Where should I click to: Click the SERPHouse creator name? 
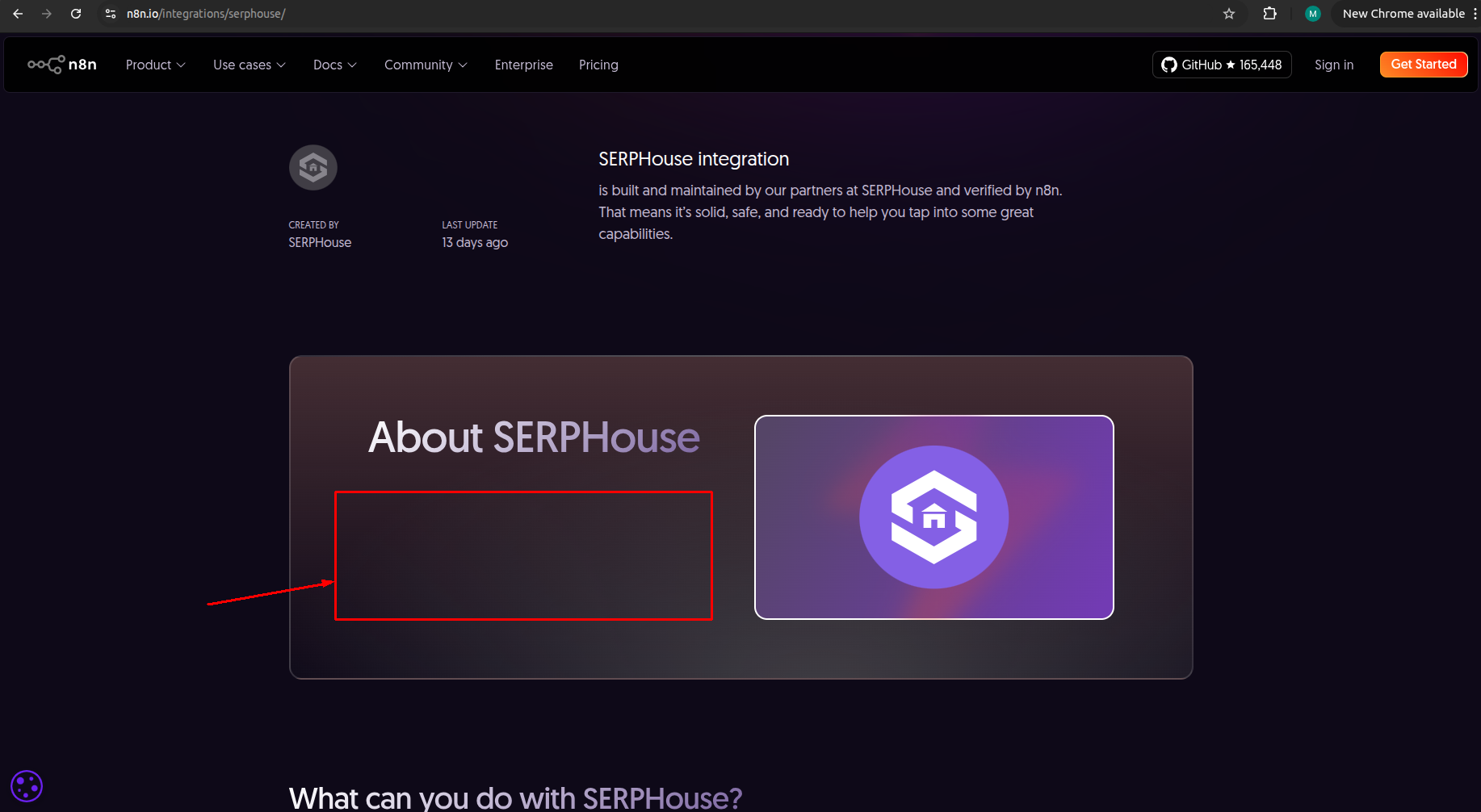pyautogui.click(x=320, y=242)
